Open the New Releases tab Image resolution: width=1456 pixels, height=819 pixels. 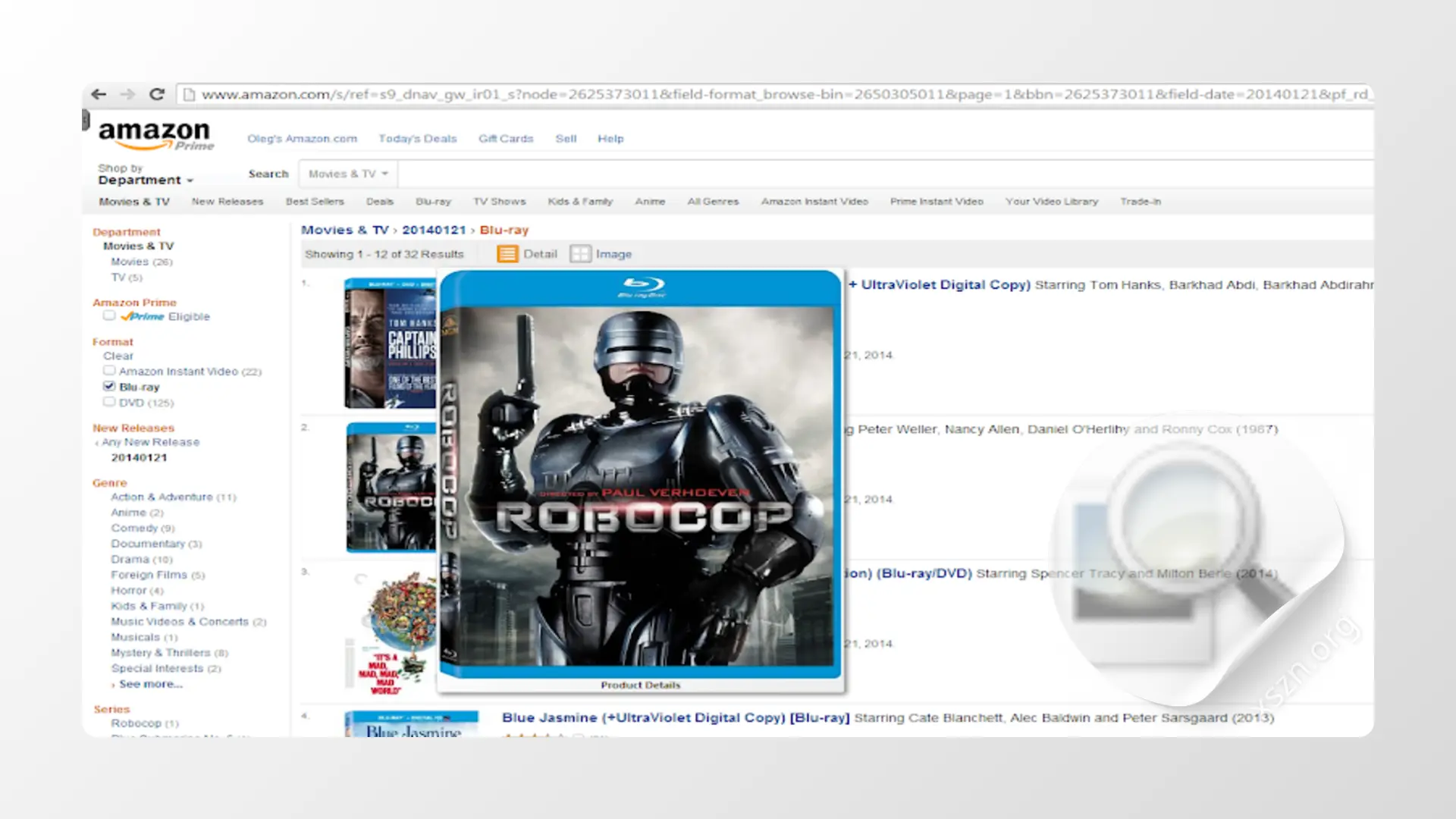click(227, 202)
